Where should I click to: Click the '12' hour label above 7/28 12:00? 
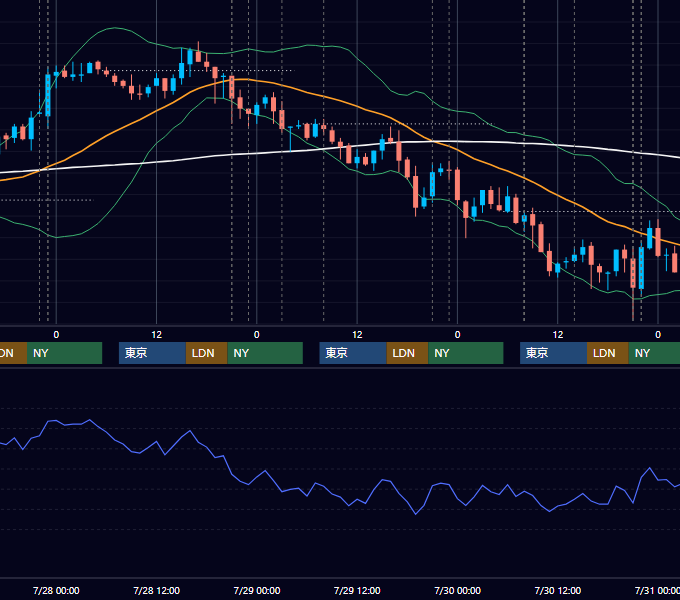pos(157,335)
